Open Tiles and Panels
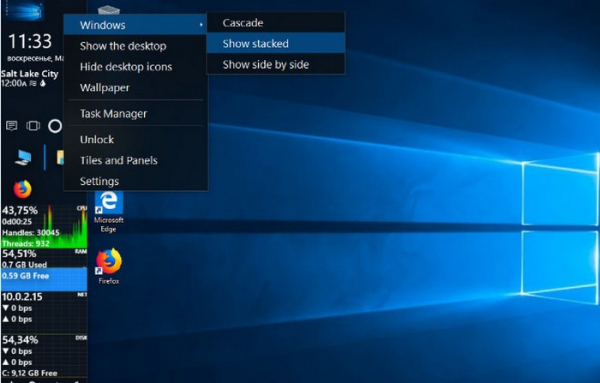Screen dimensions: 600x383 click(135, 160)
